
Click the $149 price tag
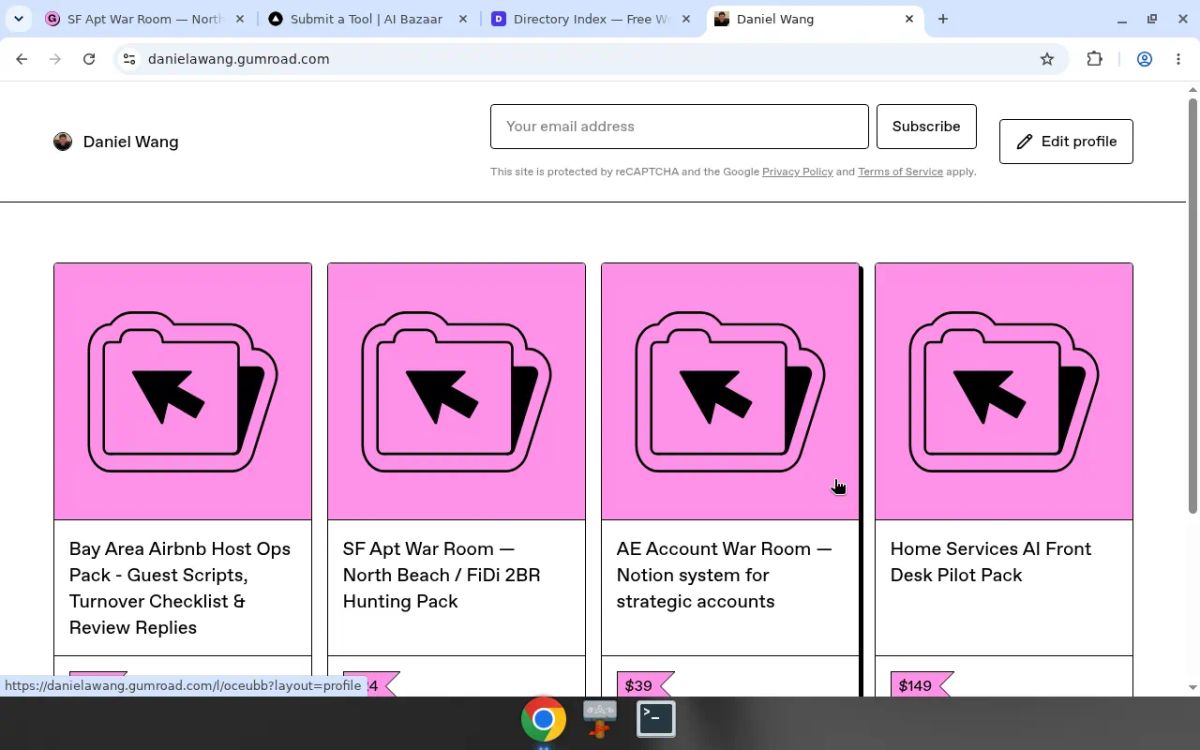(x=920, y=685)
